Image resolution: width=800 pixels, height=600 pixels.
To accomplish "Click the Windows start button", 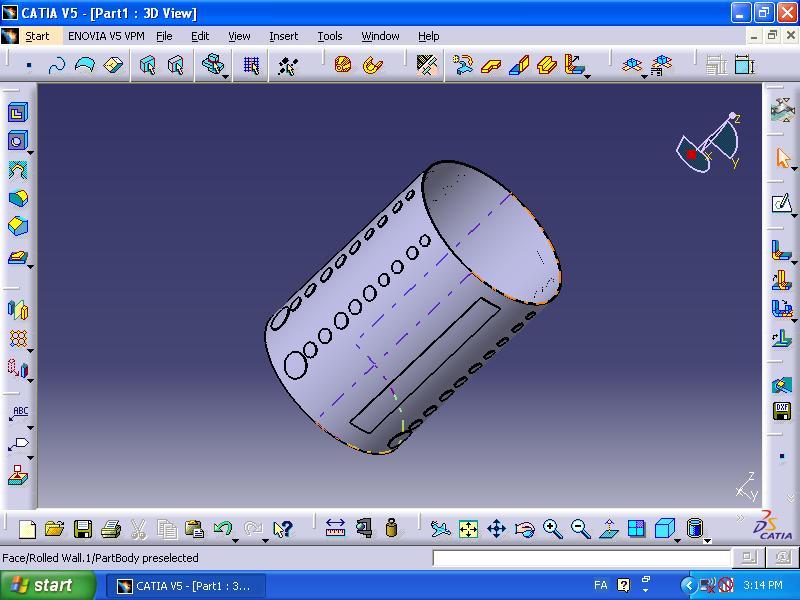I will [x=48, y=586].
